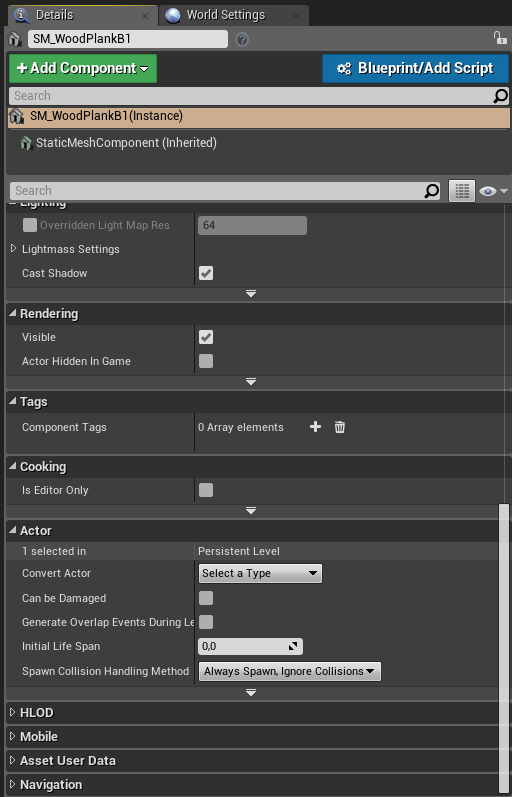
Task: Remove all Component Tags with trash icon
Action: (x=340, y=427)
